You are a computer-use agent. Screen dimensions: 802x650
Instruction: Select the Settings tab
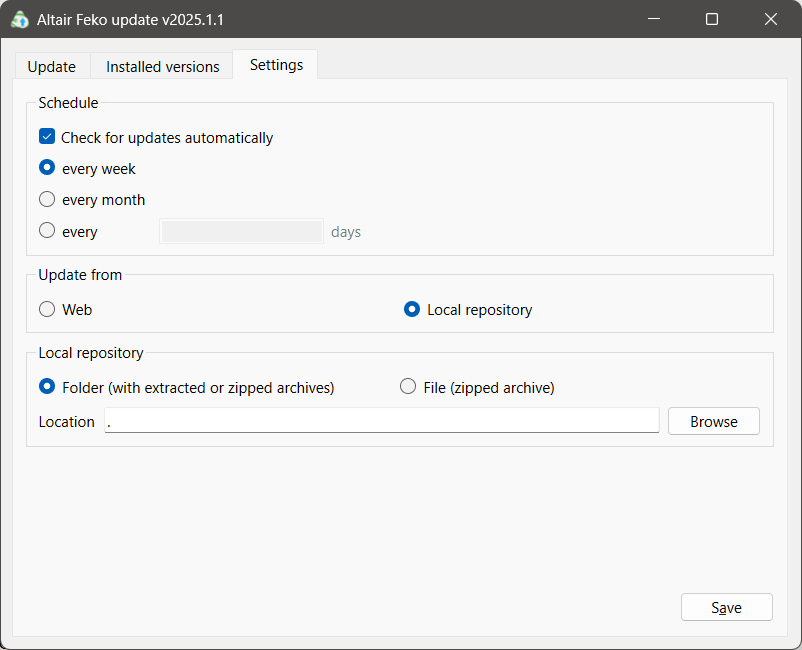pos(276,65)
